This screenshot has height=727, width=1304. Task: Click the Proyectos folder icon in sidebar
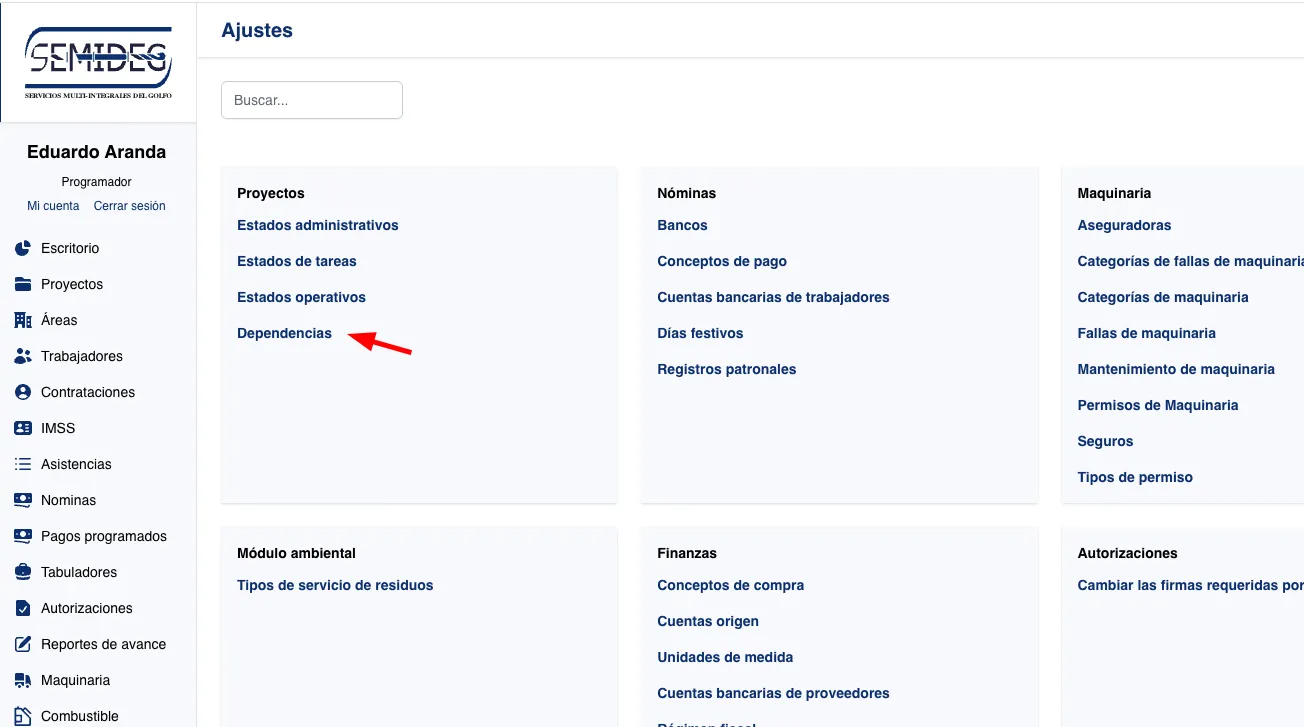tap(23, 284)
